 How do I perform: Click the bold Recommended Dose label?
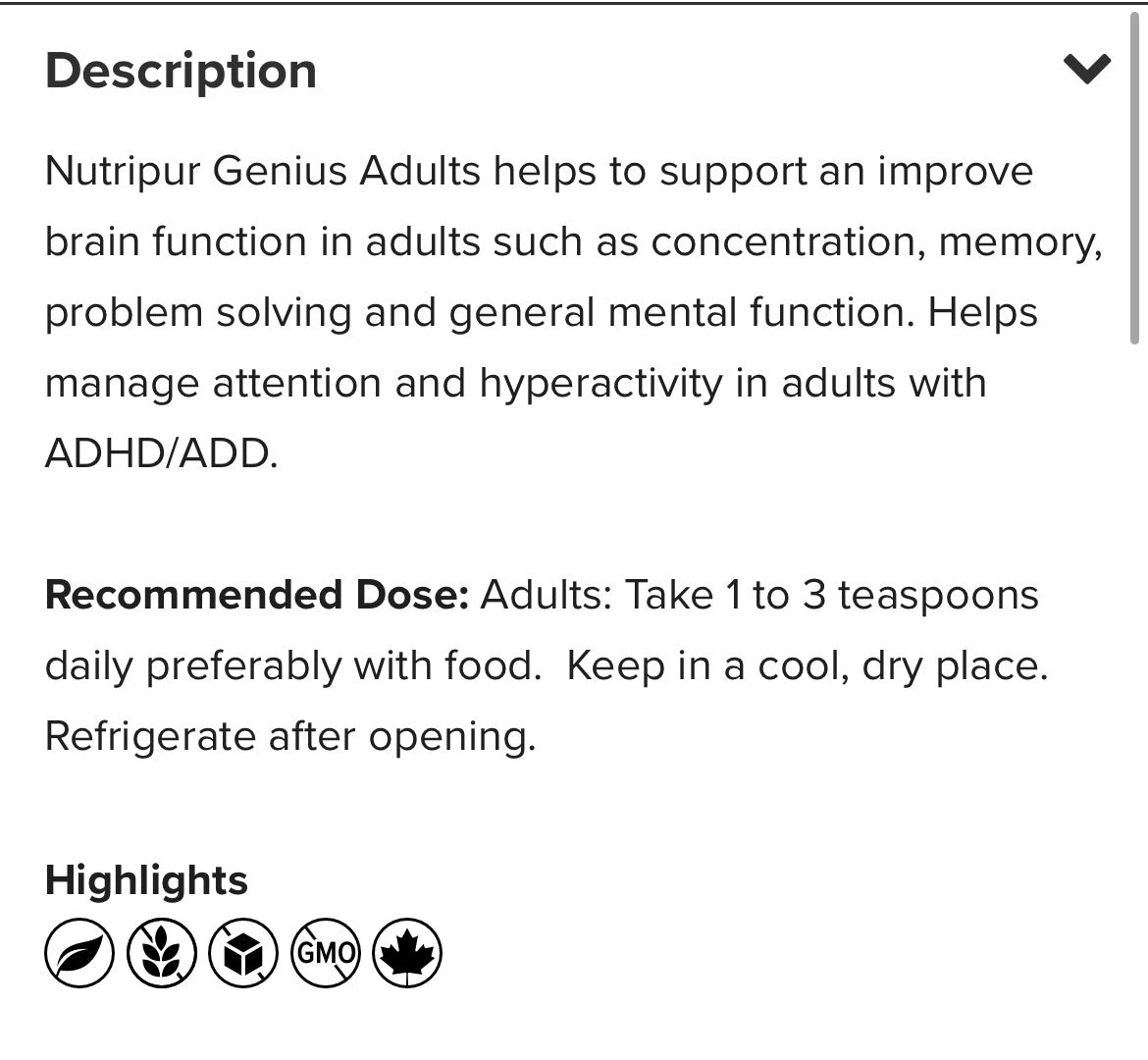pyautogui.click(x=257, y=595)
